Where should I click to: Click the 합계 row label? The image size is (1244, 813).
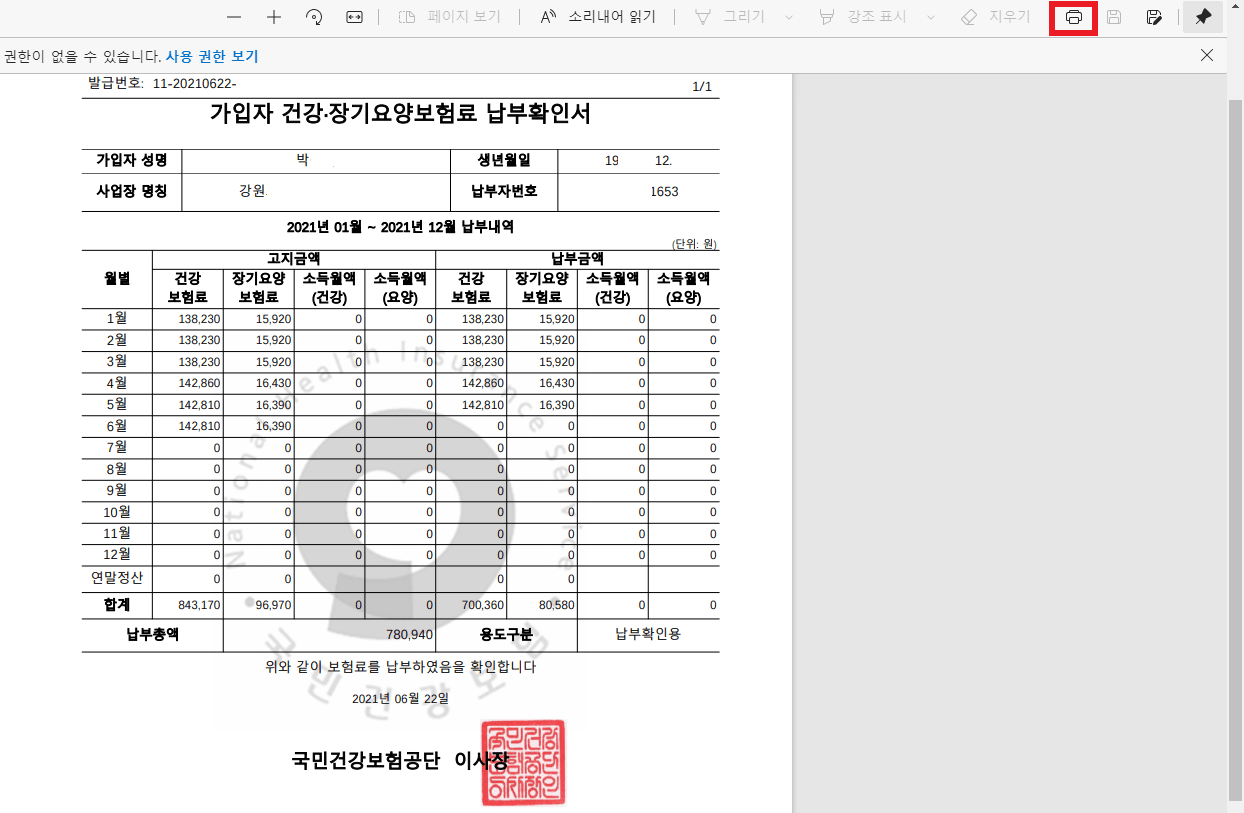click(117, 605)
